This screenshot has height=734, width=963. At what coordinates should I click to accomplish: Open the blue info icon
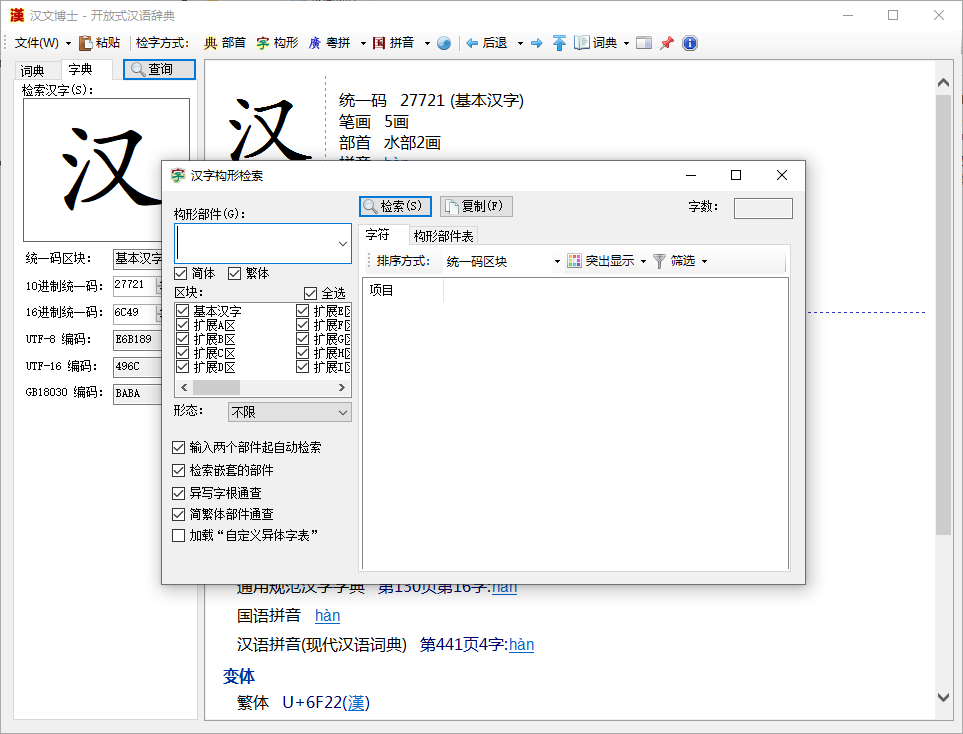[689, 43]
